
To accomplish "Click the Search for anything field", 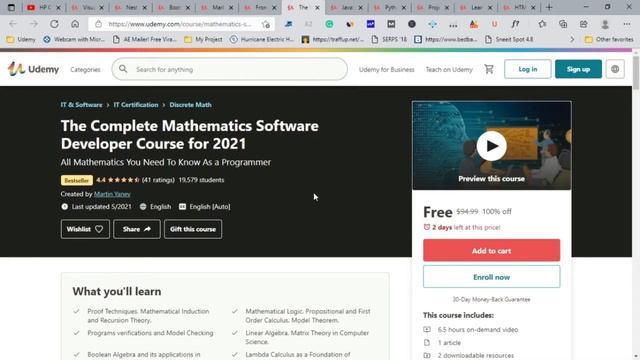I will [x=229, y=69].
